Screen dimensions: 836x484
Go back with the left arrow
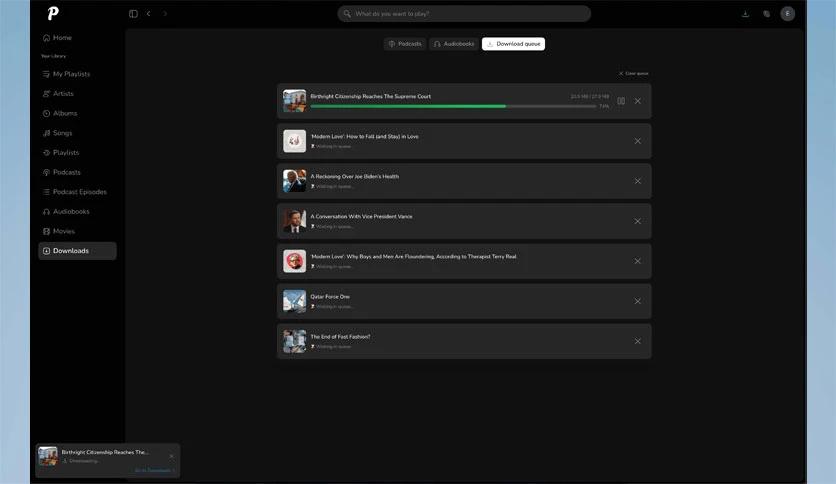(149, 14)
